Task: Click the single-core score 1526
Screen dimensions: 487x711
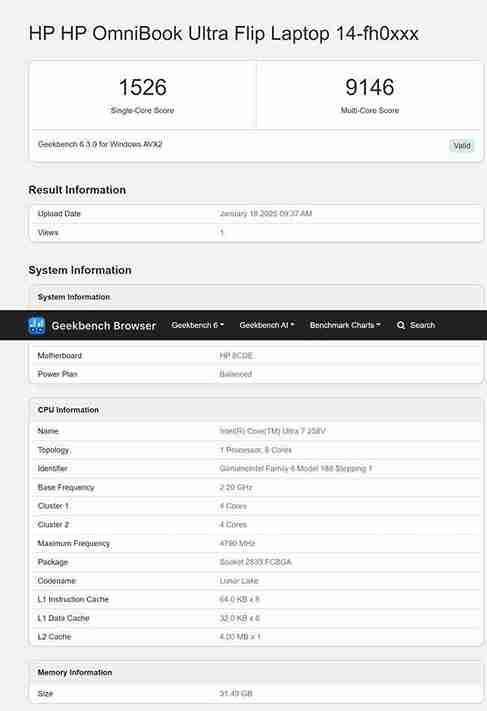Action: pyautogui.click(x=143, y=87)
